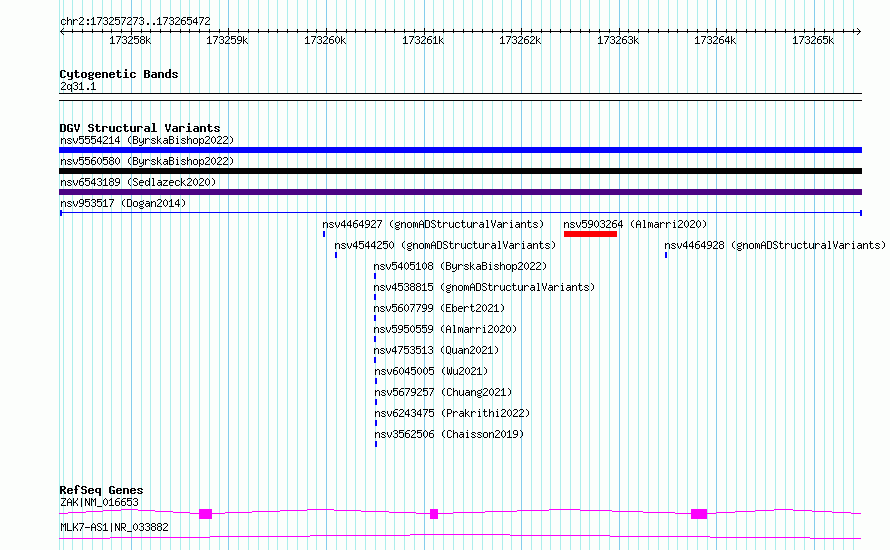This screenshot has width=890, height=550.
Task: Click the 173260k ruler label
Action: pos(325,40)
